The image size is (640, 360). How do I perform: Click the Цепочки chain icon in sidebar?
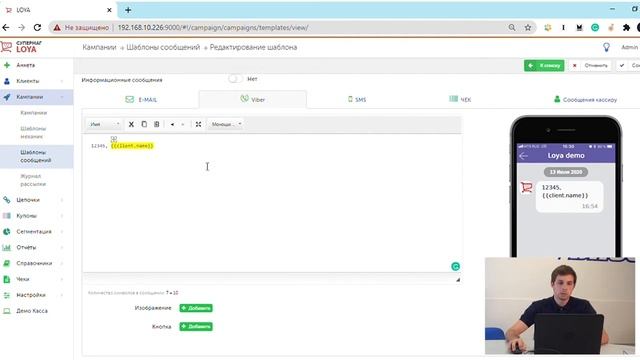coord(7,200)
